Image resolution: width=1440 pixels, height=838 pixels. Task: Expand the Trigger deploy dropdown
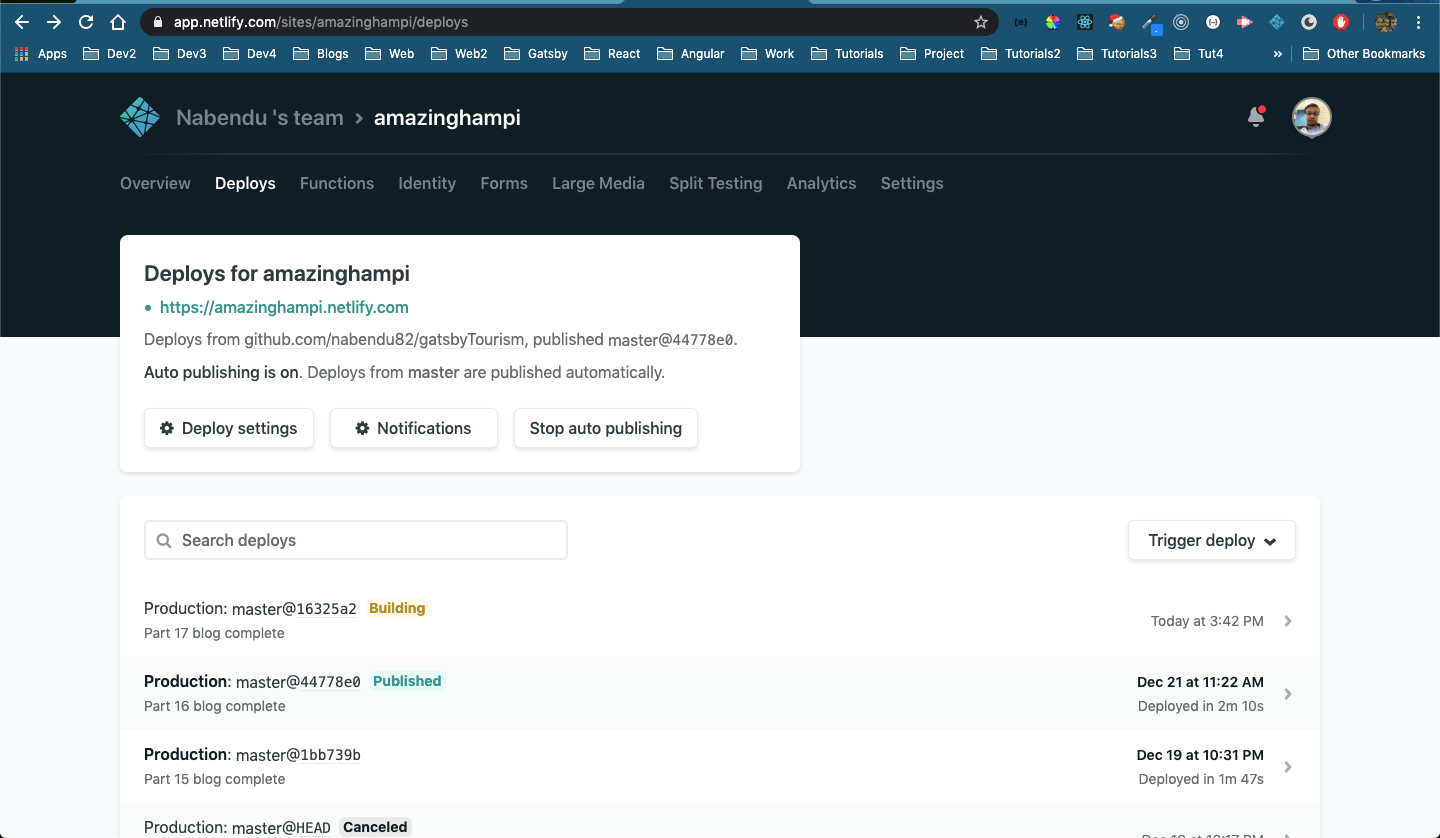[x=1212, y=540]
